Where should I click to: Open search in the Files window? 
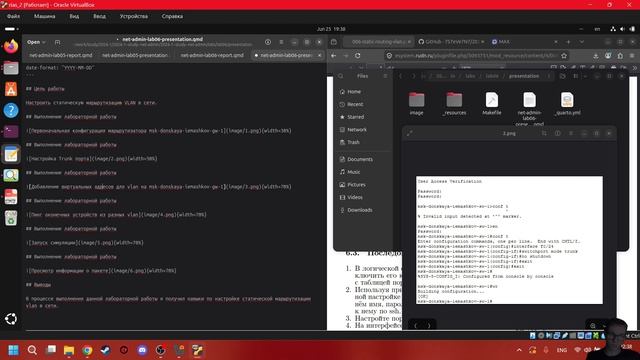[340, 76]
